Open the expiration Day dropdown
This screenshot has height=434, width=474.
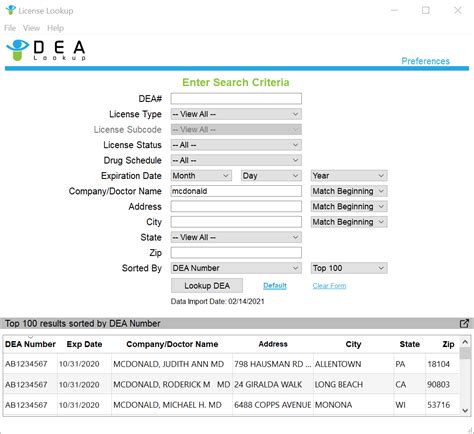(271, 176)
